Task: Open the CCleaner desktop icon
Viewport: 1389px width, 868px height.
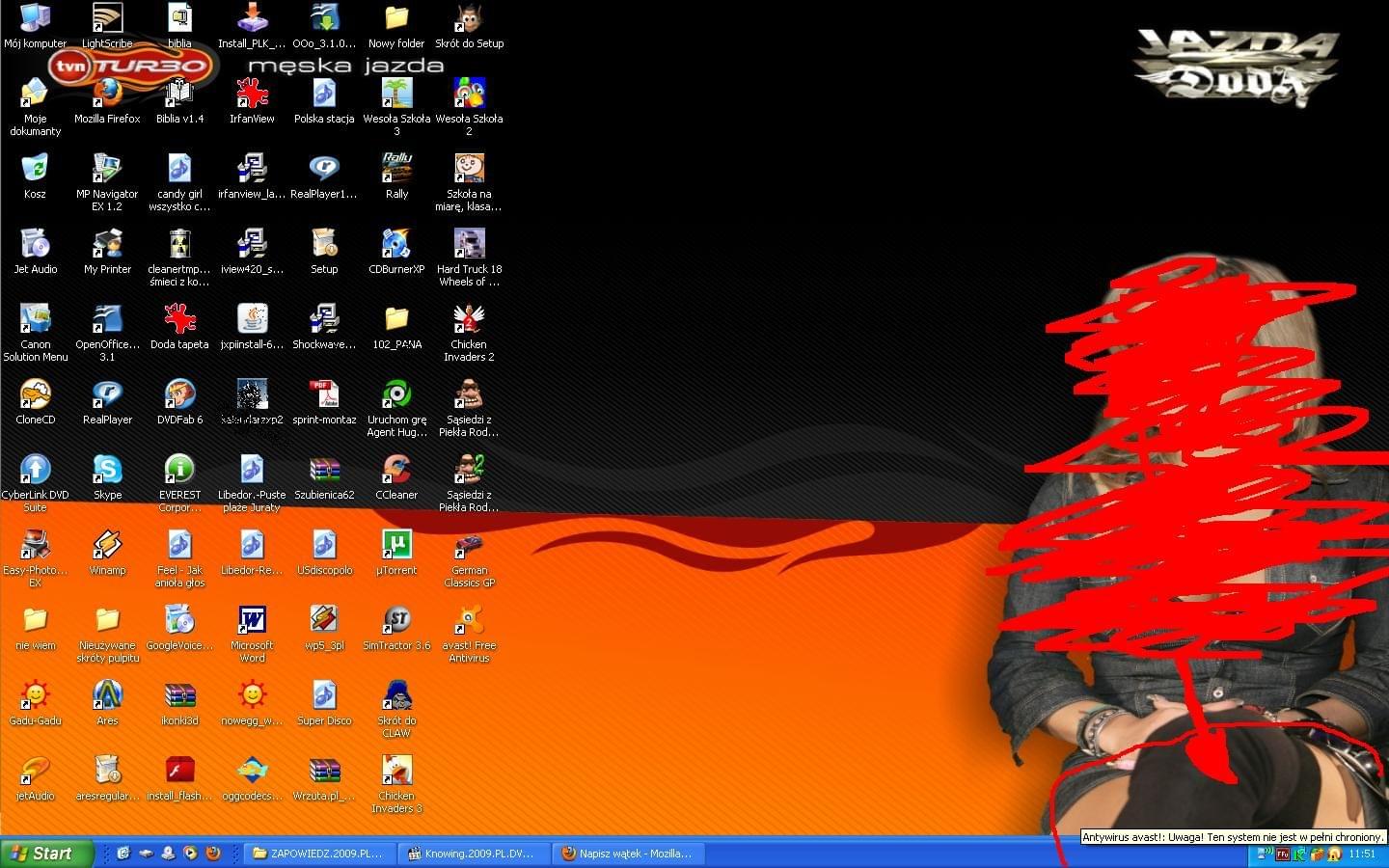Action: click(396, 470)
